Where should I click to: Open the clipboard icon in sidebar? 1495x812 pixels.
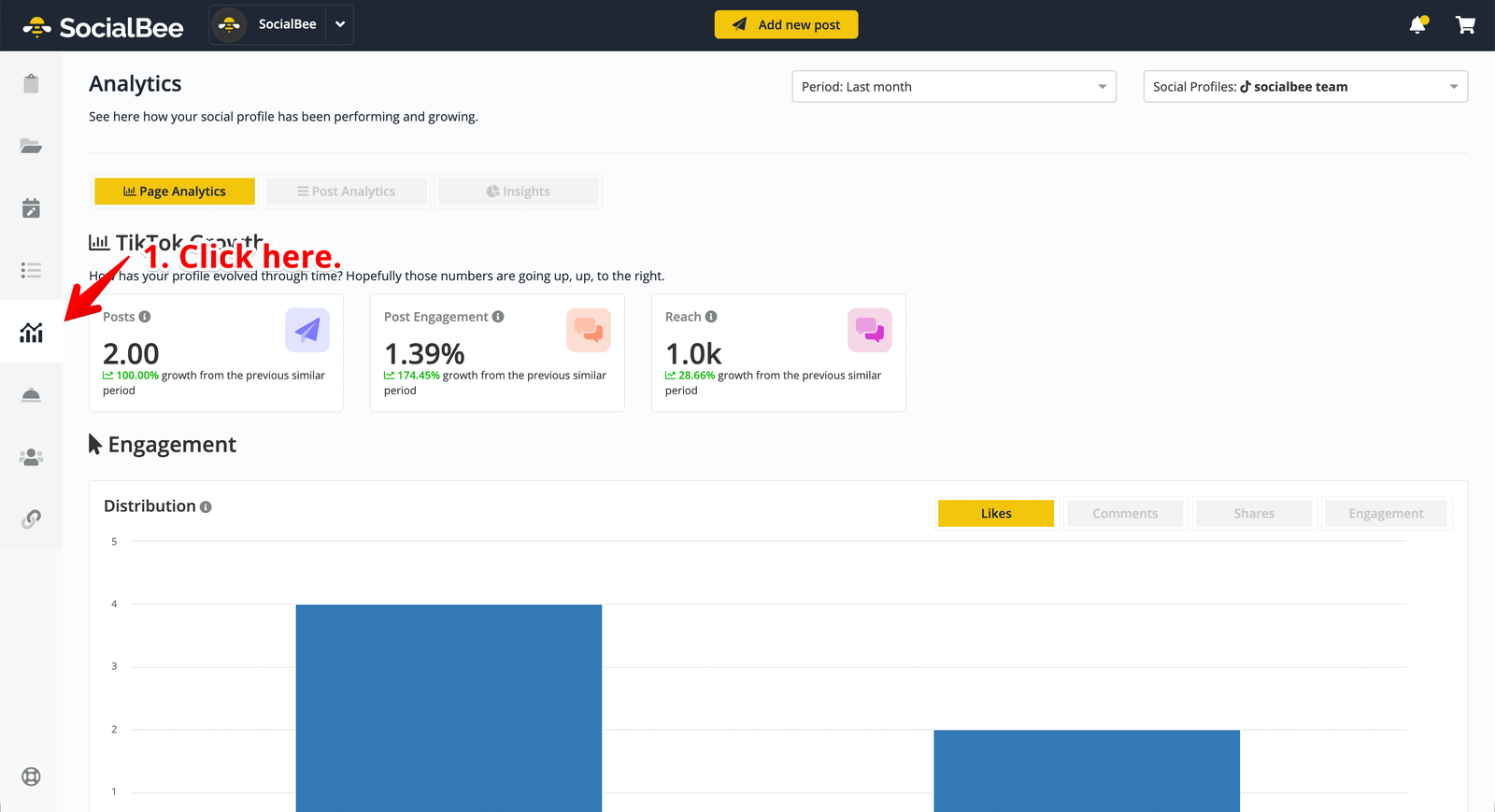pos(31,83)
